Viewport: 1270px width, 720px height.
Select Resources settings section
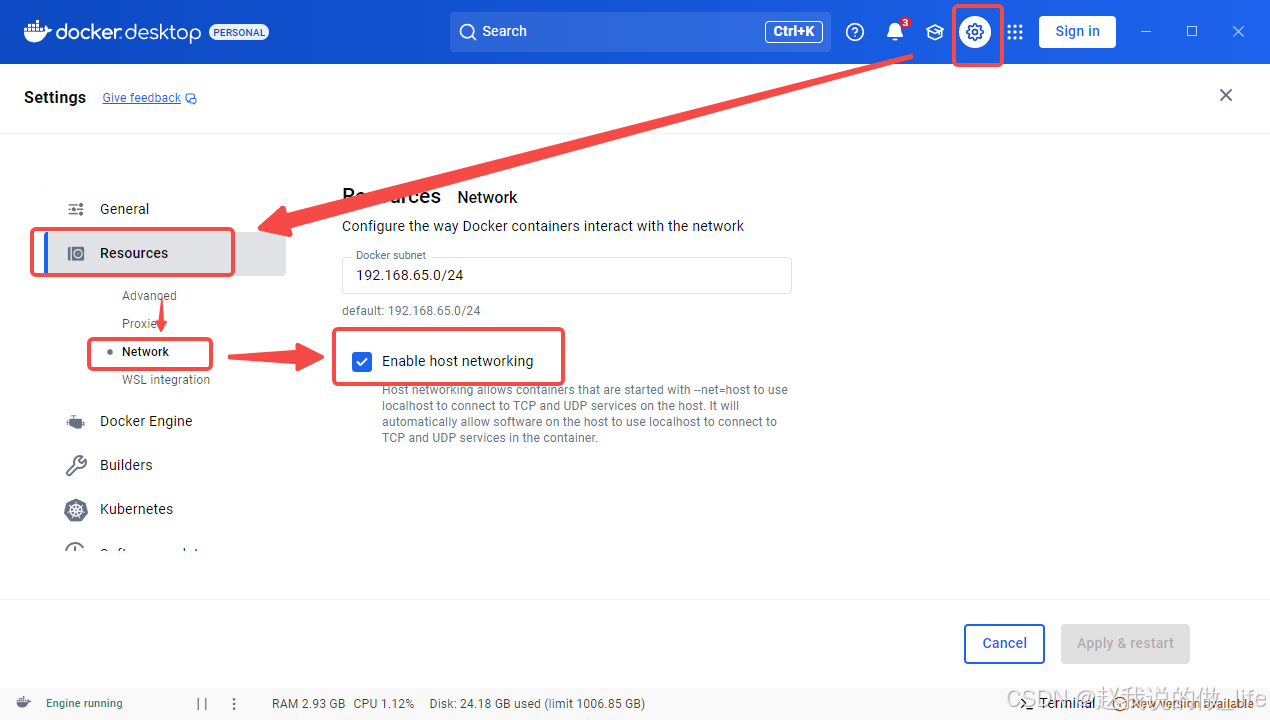tap(165, 253)
